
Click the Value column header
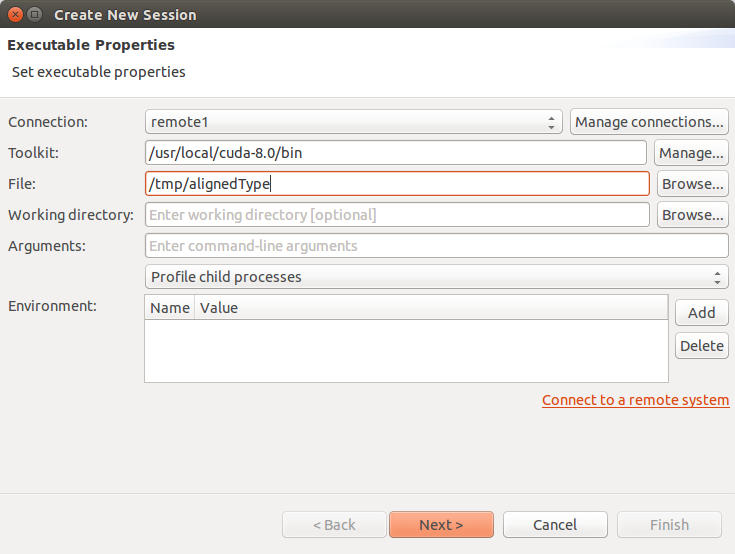(430, 308)
